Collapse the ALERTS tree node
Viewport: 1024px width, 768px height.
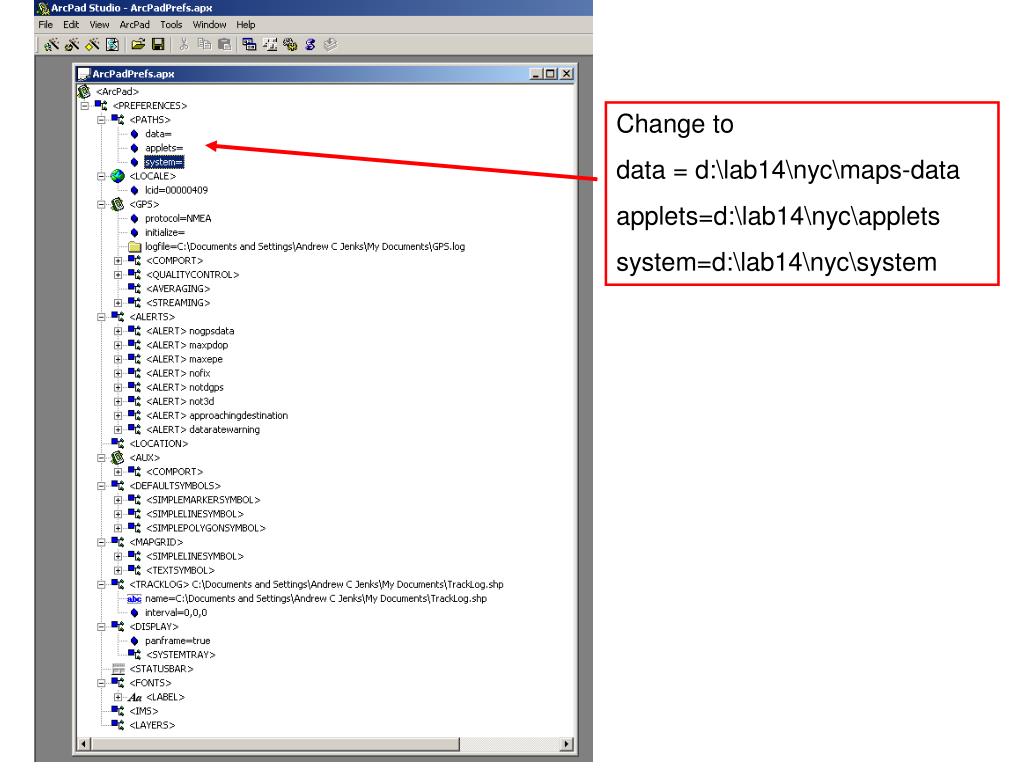click(101, 317)
